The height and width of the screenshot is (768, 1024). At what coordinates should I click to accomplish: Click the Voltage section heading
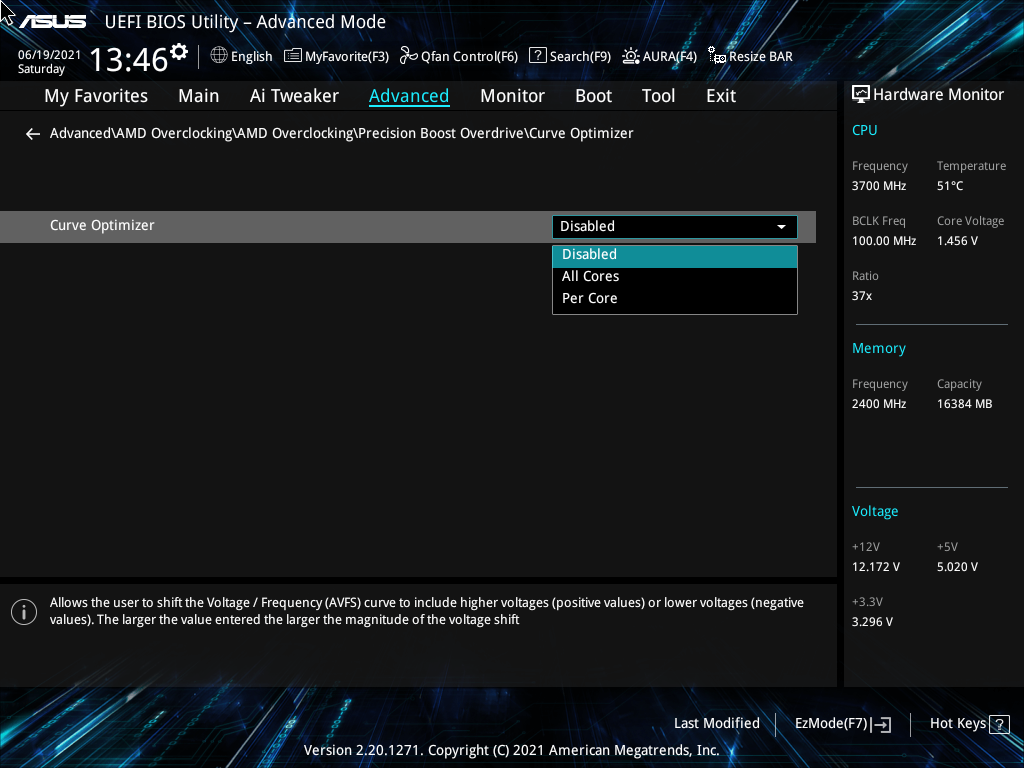(874, 511)
